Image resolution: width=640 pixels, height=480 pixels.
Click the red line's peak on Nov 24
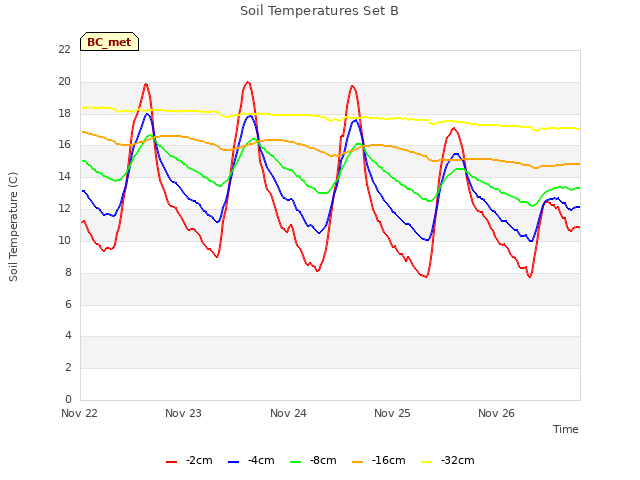coord(352,86)
